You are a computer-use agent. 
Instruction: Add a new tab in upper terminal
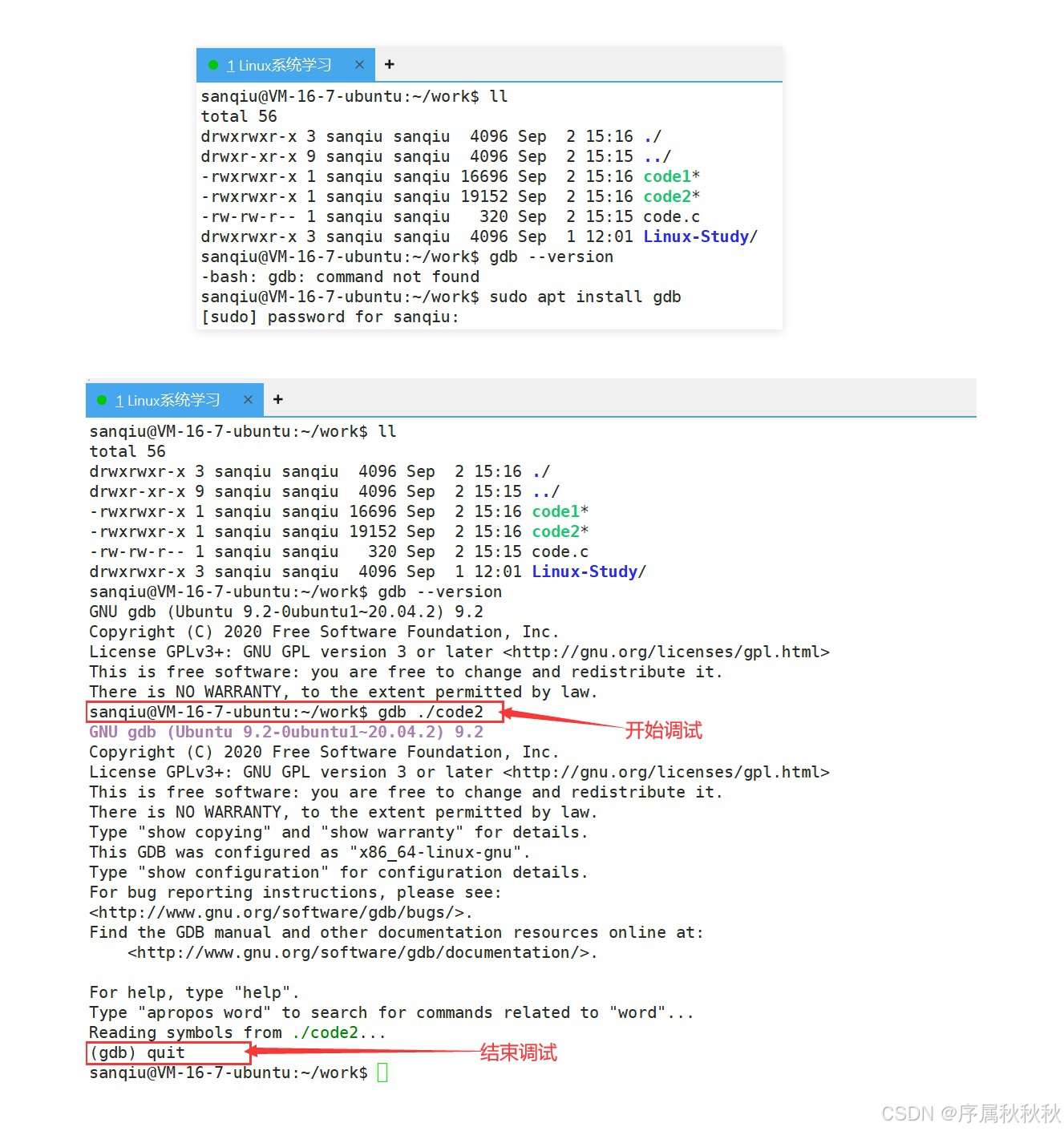pyautogui.click(x=389, y=64)
